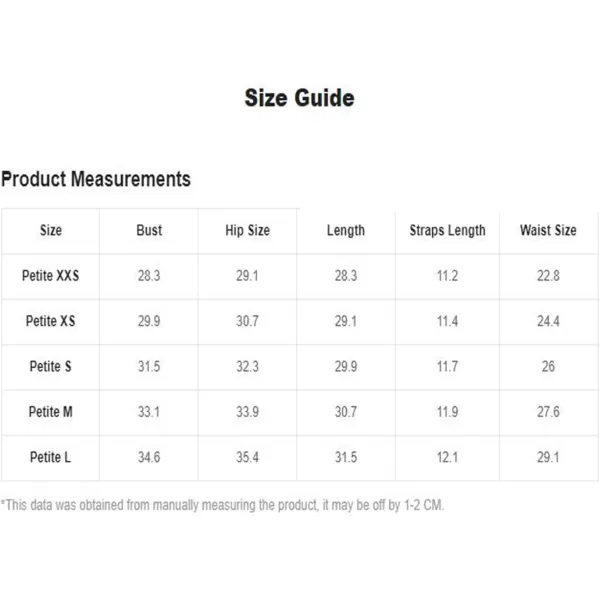This screenshot has height=600, width=600.
Task: Select the 11.2 straps length cell
Action: point(447,276)
